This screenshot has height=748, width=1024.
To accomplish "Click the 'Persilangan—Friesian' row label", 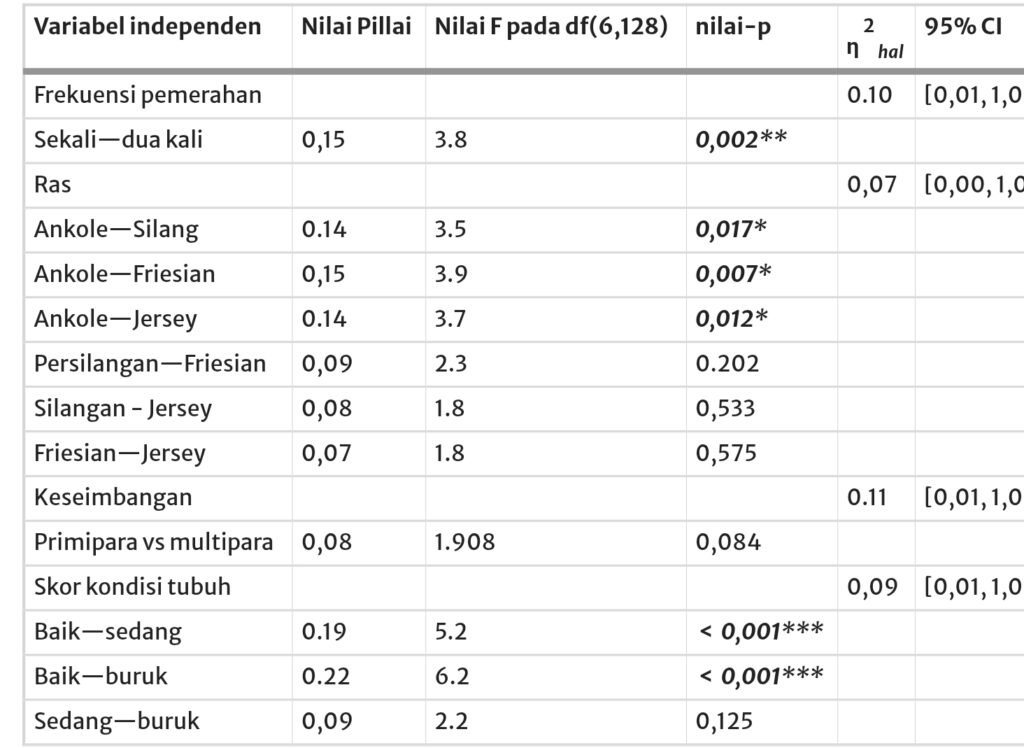I will click(x=150, y=363).
